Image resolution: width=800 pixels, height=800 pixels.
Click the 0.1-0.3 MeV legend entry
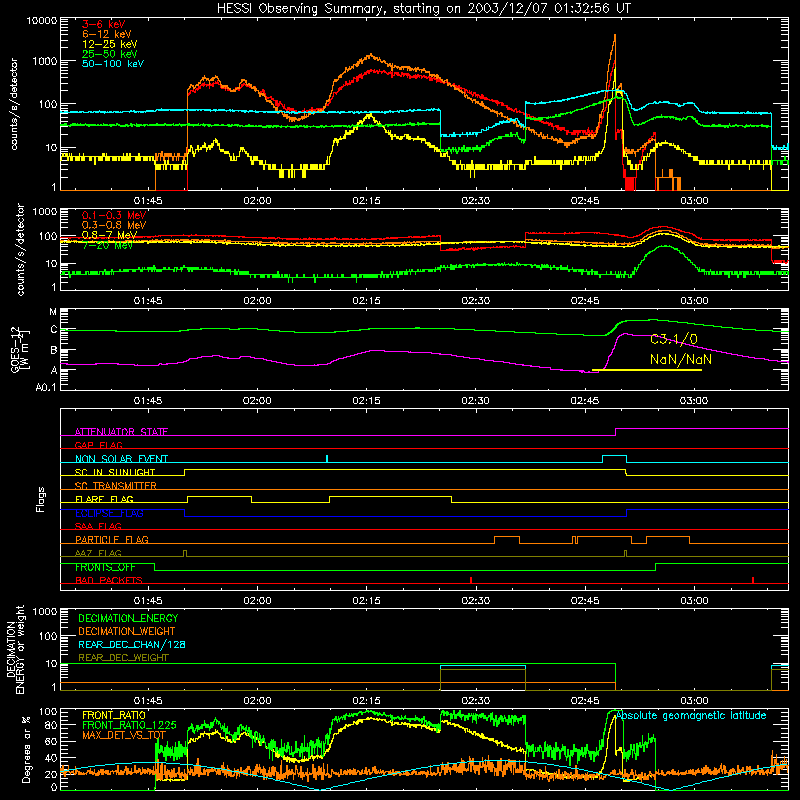114,215
